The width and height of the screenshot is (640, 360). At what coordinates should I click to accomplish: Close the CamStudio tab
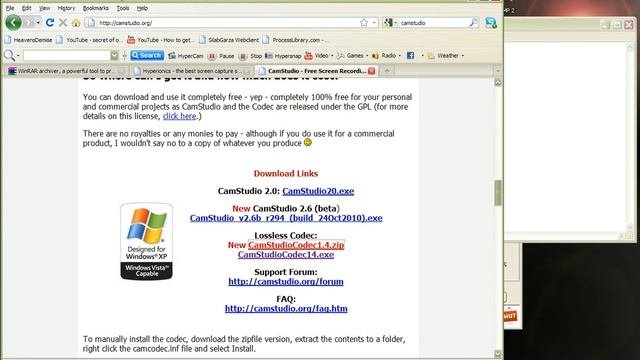[x=371, y=71]
